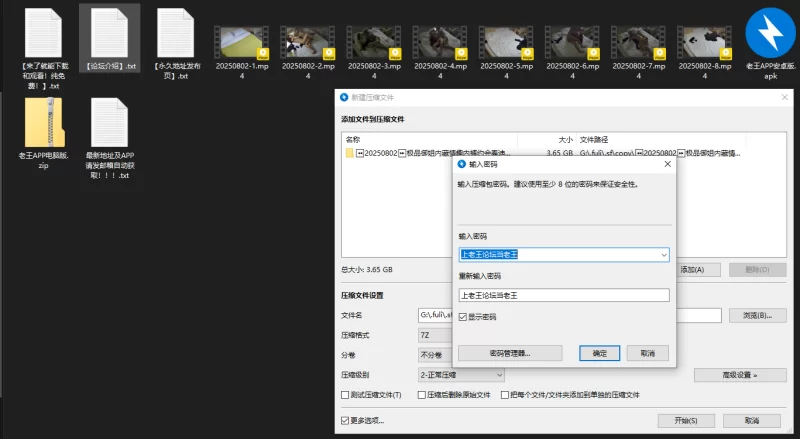
Task: Click the 高级设置 expander button
Action: point(739,375)
